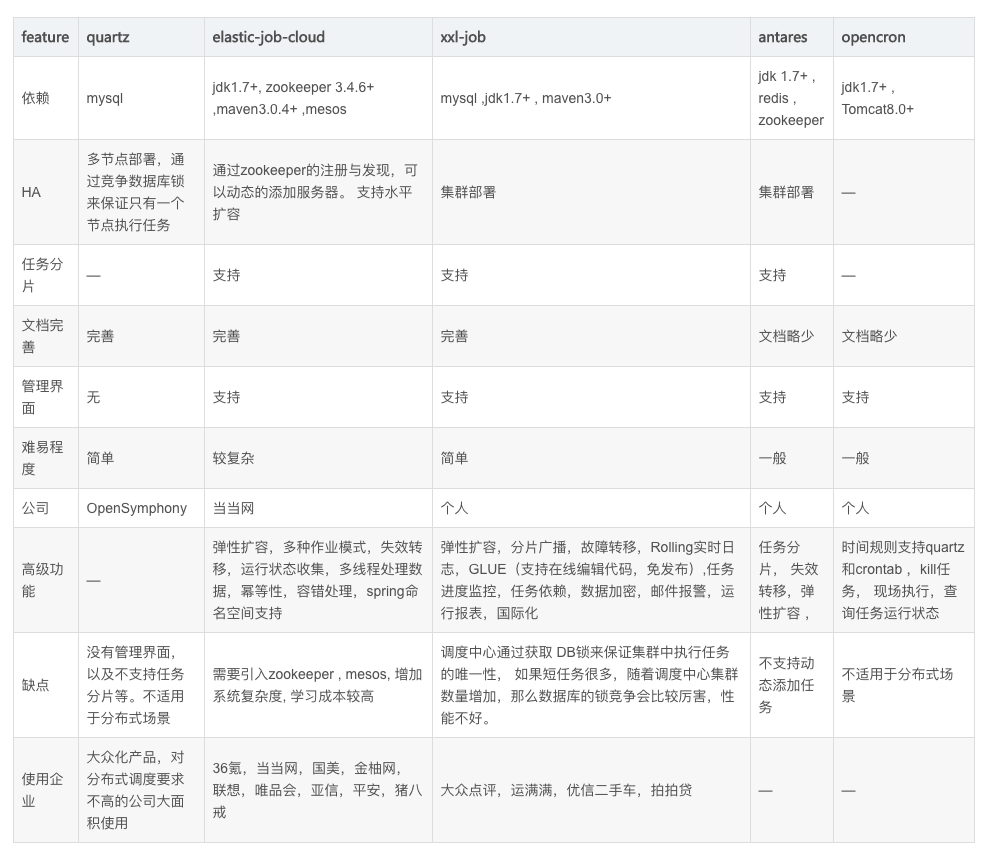Select 'mysql ,jdk1.7+ , maven3.0+' cell

coord(591,98)
